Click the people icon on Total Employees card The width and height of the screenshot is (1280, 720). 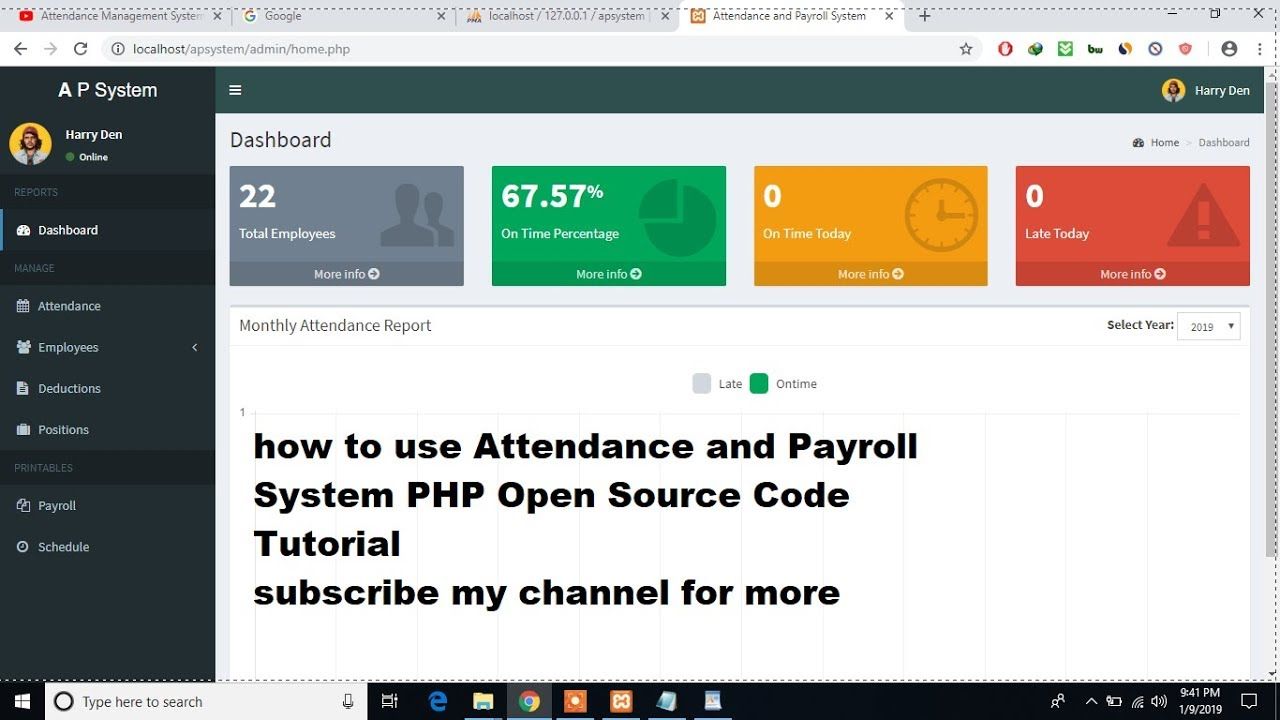(417, 215)
